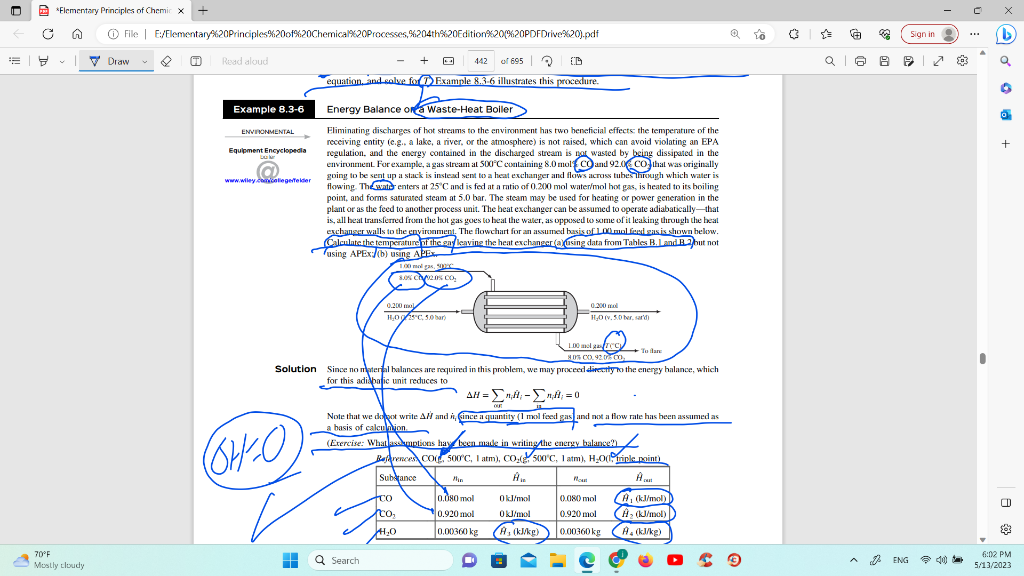Open Edge settings and more menu
This screenshot has height=576, width=1024.
(976, 32)
